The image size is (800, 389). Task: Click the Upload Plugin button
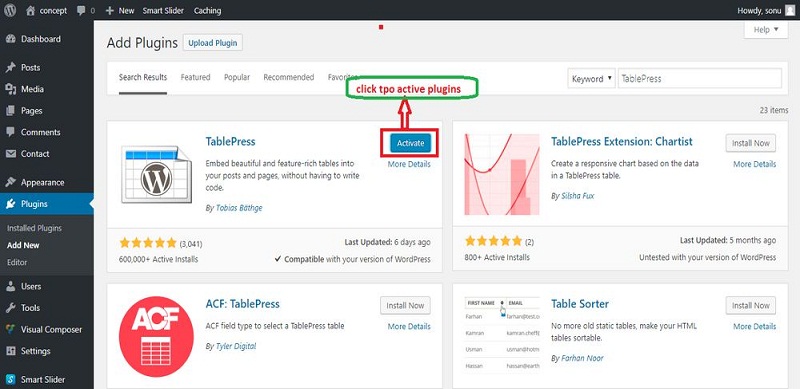click(213, 43)
